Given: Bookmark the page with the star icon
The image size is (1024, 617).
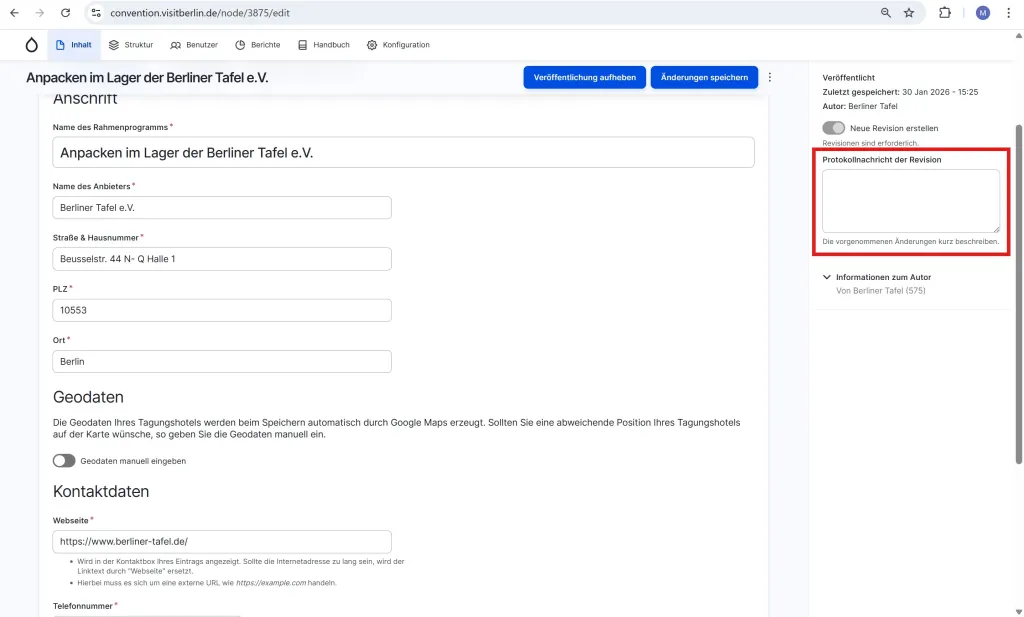Looking at the screenshot, I should 909,13.
